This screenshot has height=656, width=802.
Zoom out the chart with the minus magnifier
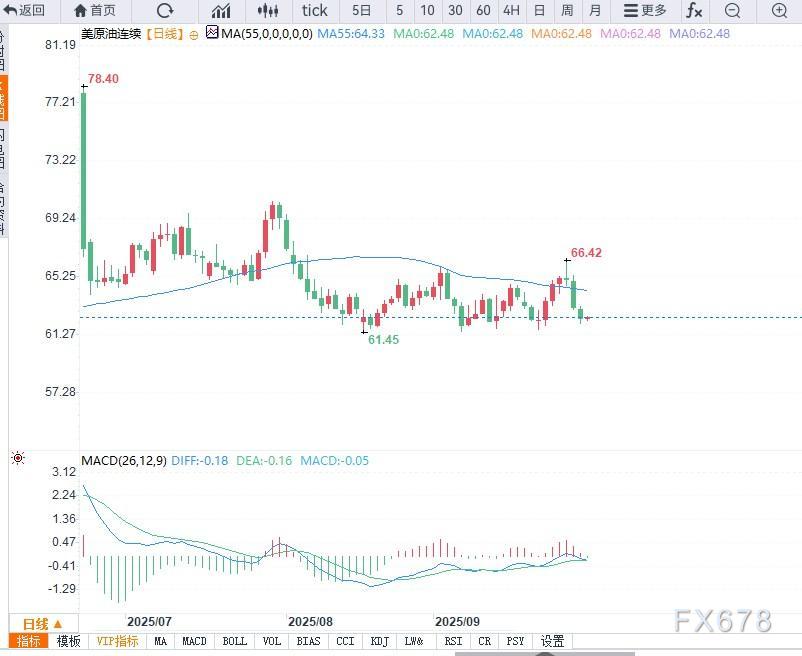pyautogui.click(x=733, y=11)
